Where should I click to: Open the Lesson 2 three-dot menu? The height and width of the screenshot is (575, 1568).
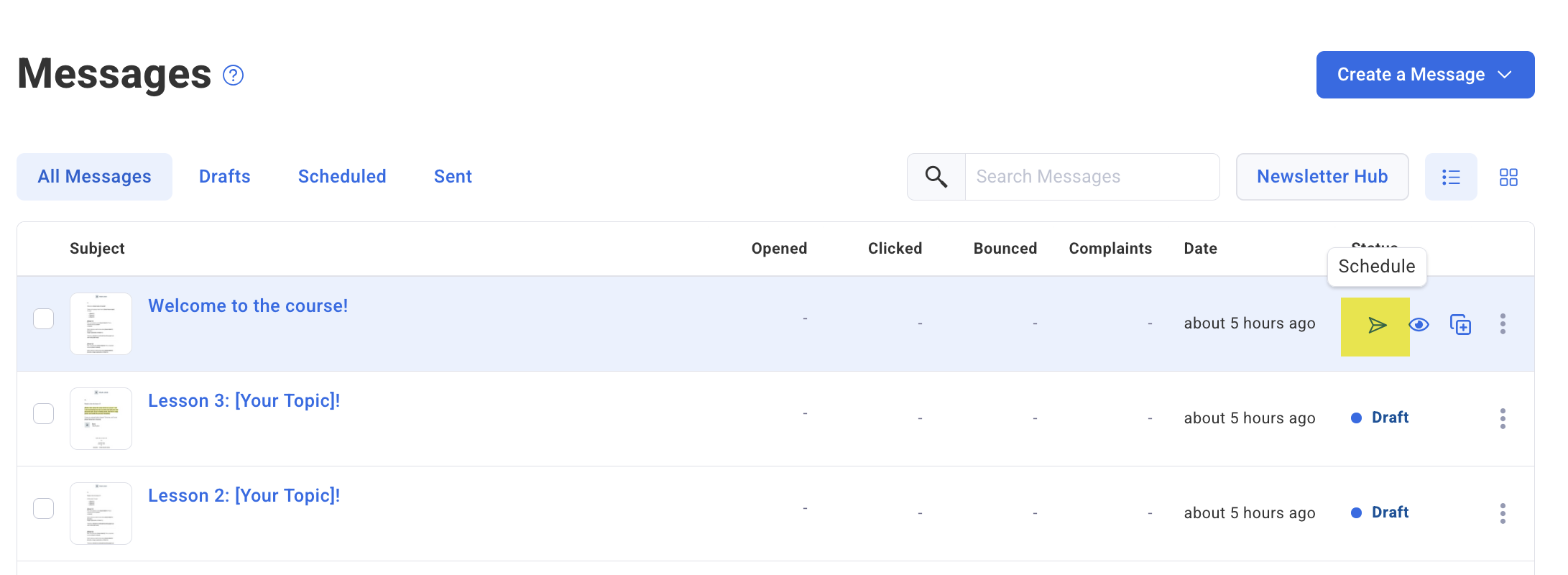(x=1503, y=513)
